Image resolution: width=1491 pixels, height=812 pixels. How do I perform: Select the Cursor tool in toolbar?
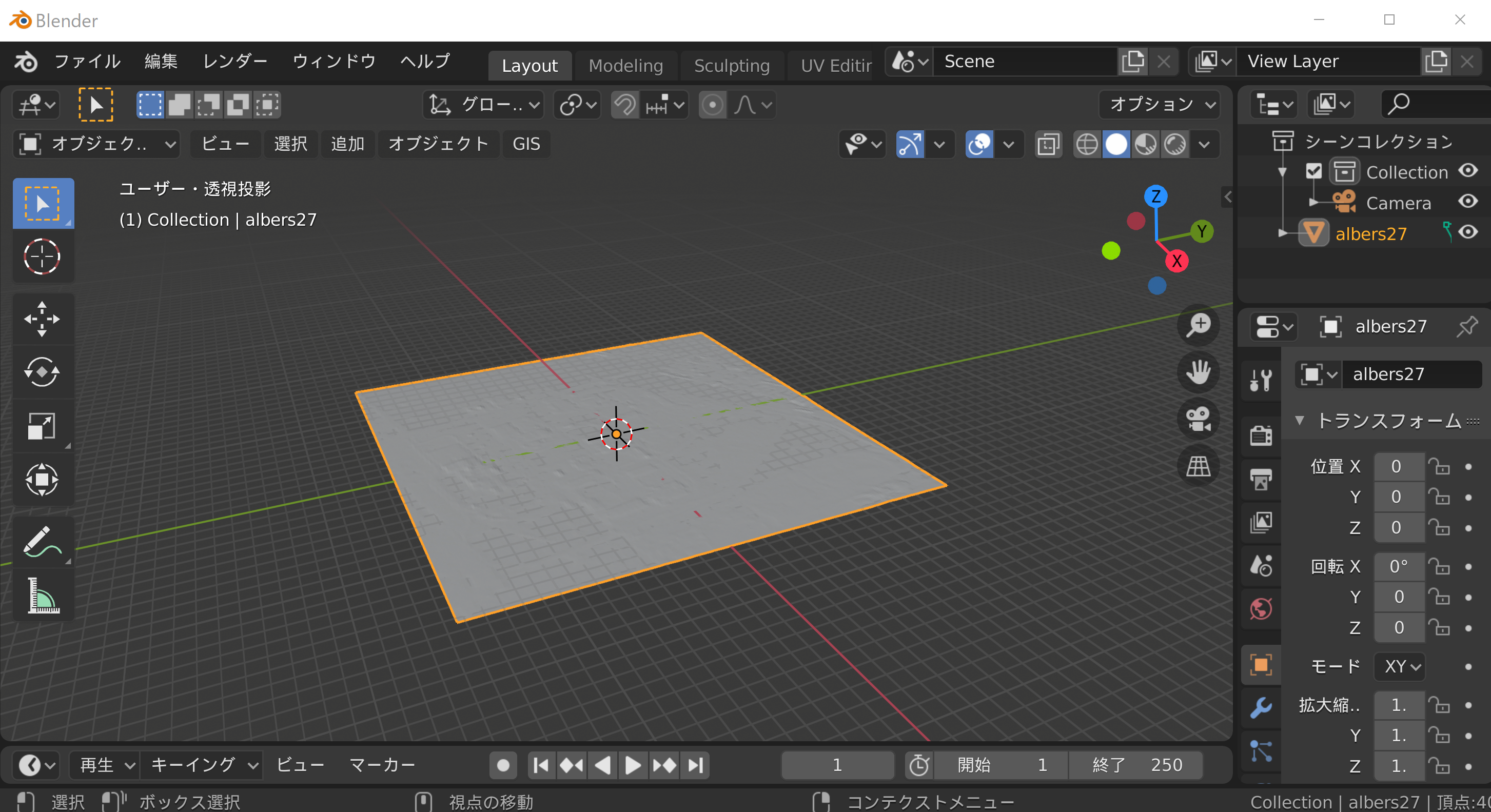tap(42, 256)
